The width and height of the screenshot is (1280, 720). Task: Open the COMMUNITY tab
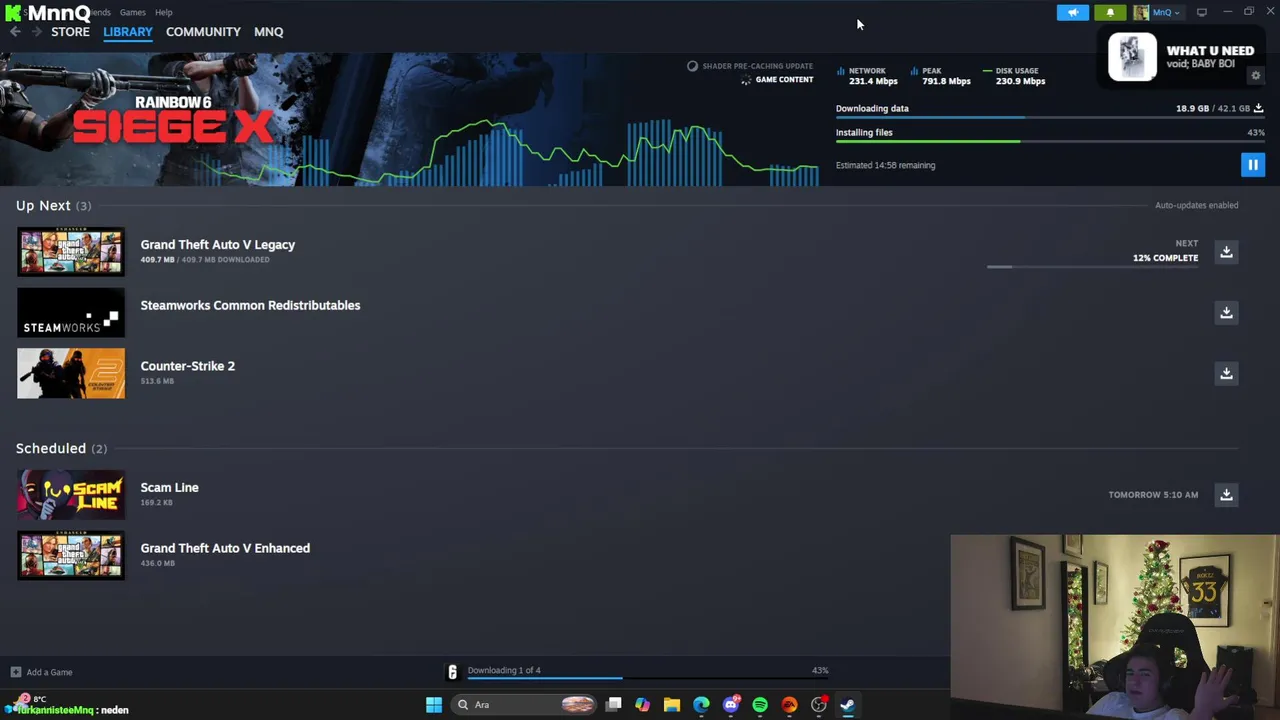203,32
